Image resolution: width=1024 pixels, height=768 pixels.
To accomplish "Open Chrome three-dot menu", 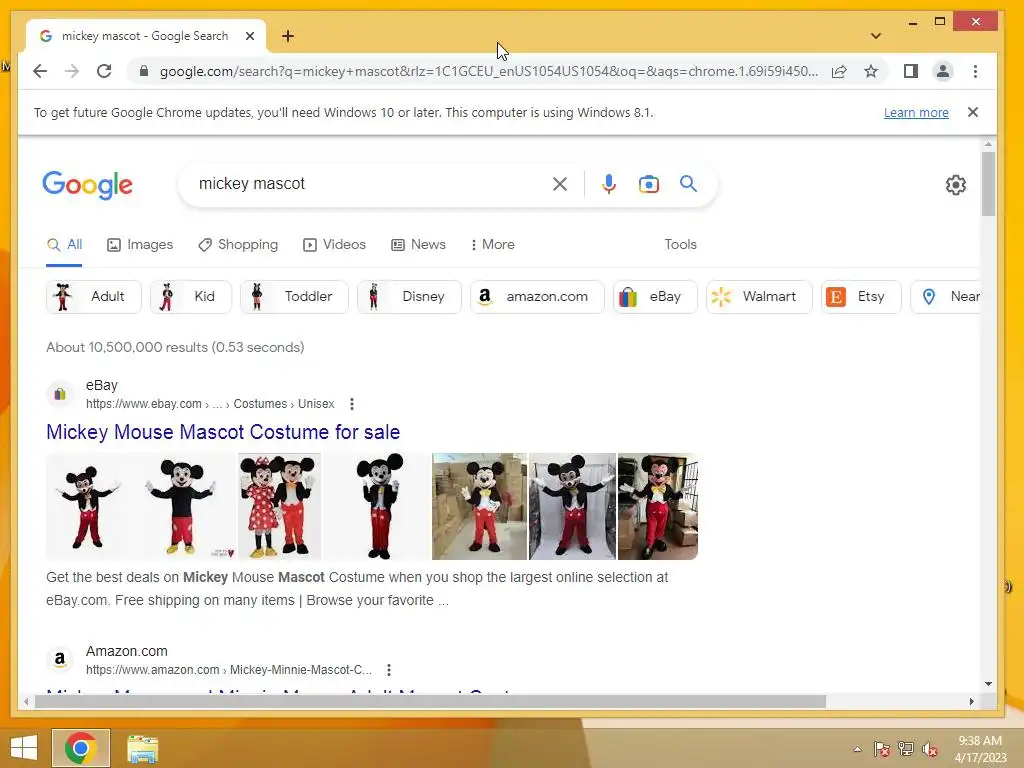I will (975, 71).
